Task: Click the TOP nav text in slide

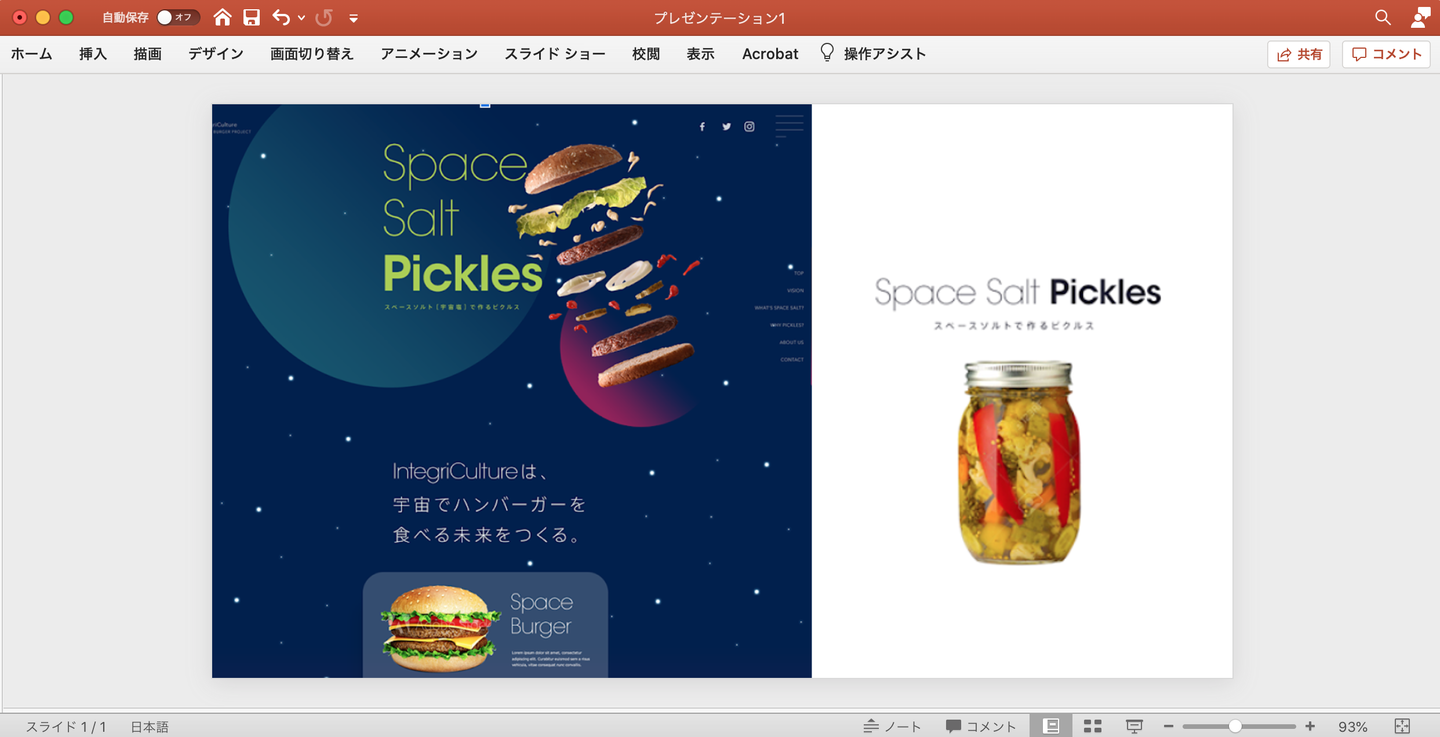Action: pos(799,273)
